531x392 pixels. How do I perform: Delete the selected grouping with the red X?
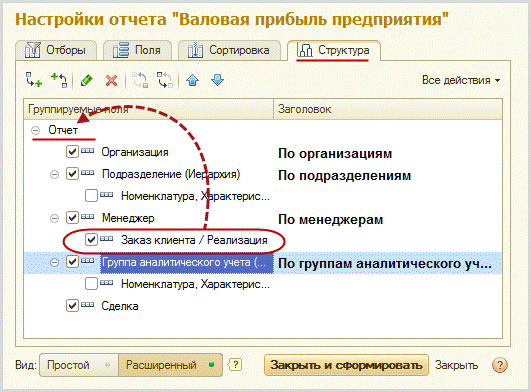[111, 81]
